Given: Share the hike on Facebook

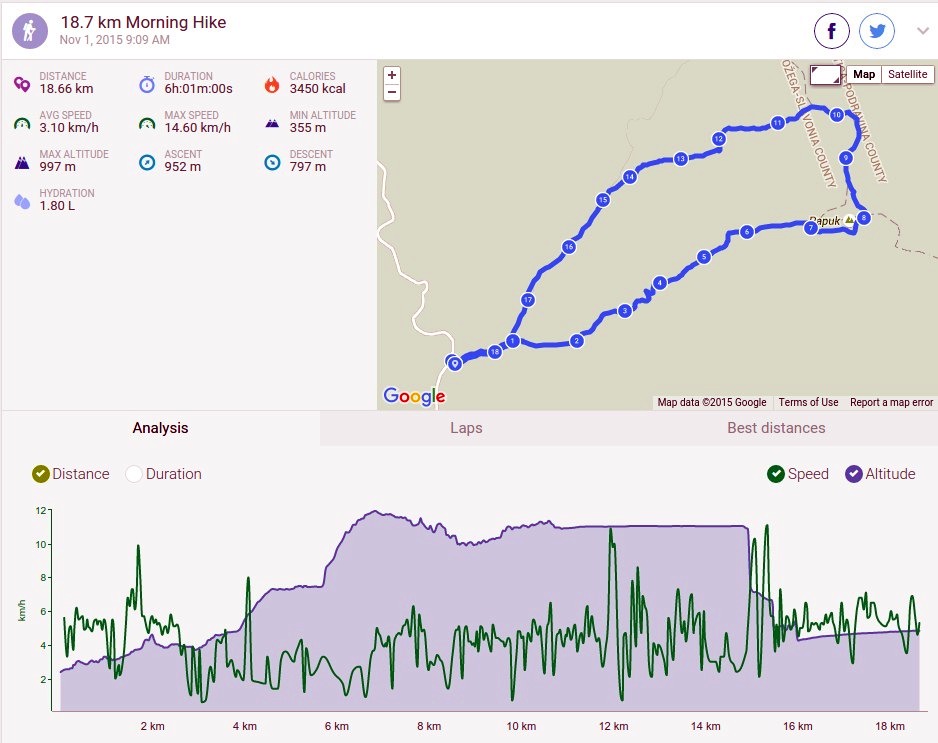Looking at the screenshot, I should point(832,31).
